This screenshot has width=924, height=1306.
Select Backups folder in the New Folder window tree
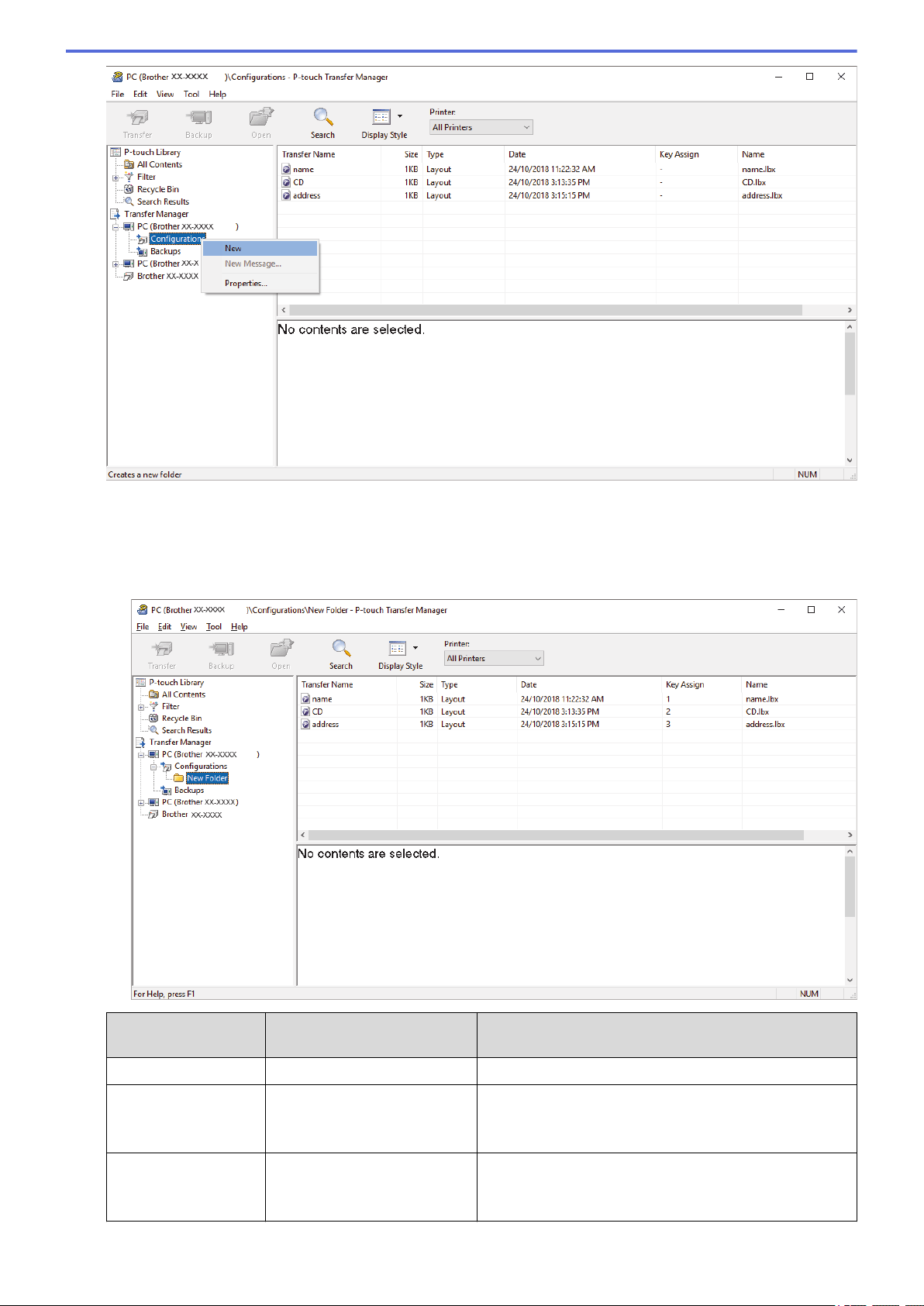(189, 791)
